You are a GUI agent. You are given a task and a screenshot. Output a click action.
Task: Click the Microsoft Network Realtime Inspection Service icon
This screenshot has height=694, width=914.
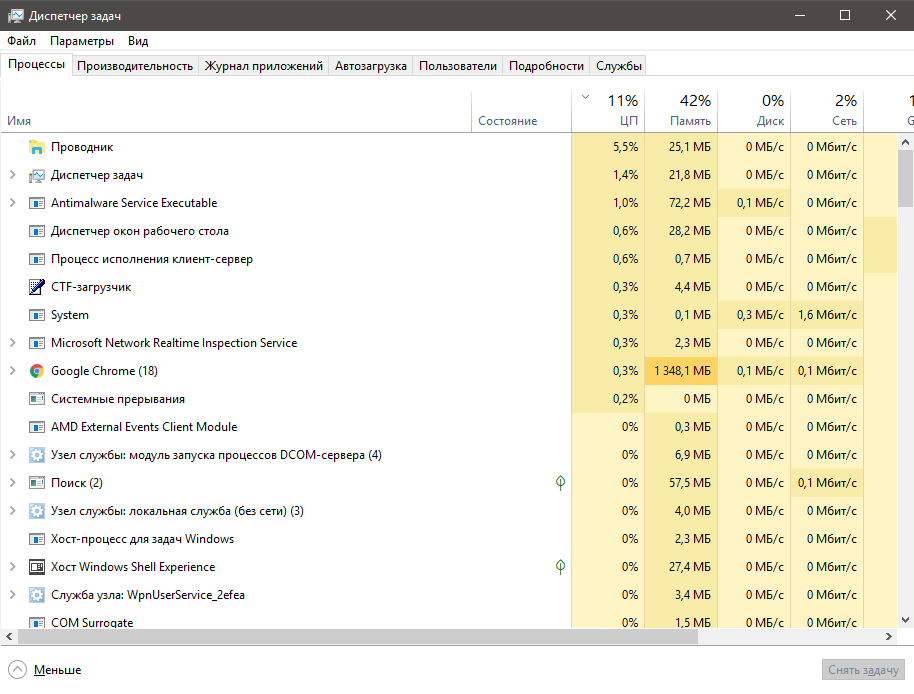point(36,342)
